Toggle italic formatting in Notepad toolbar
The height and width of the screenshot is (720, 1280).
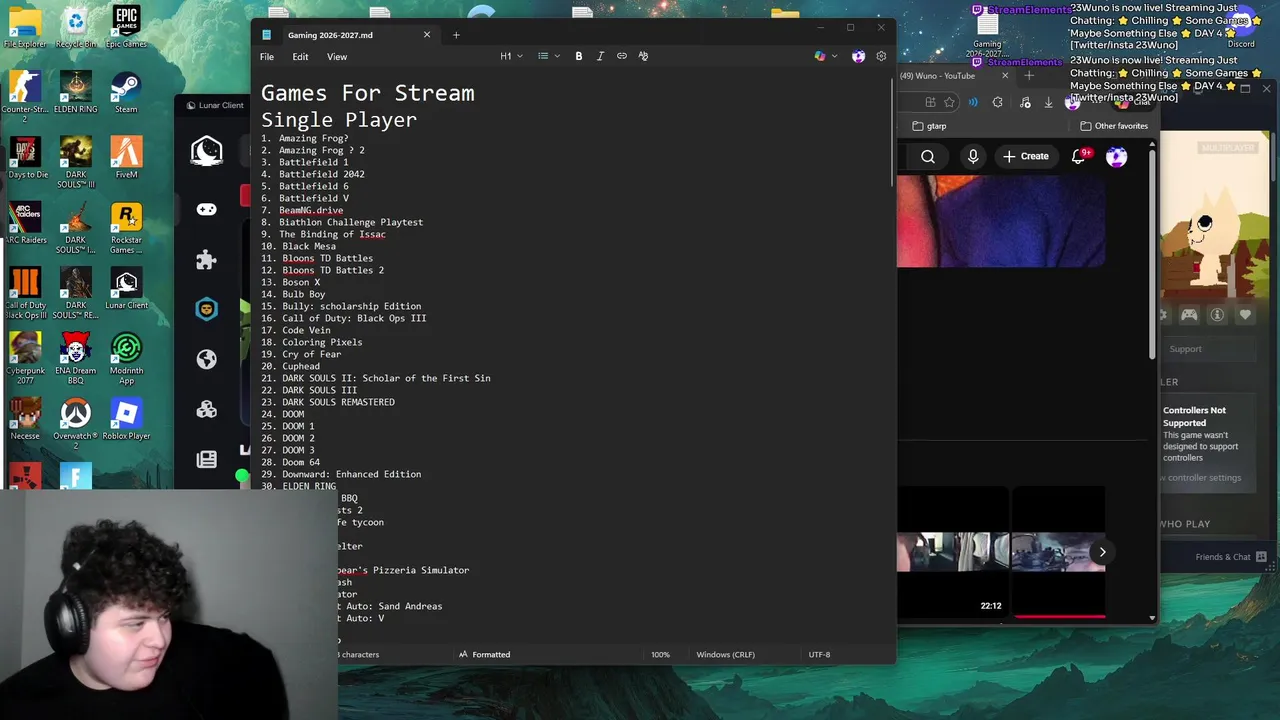point(600,56)
